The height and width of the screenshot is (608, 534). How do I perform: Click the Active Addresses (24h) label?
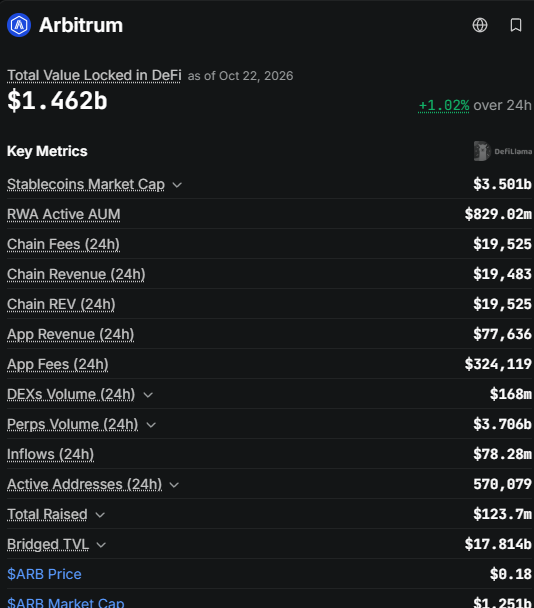tap(85, 484)
